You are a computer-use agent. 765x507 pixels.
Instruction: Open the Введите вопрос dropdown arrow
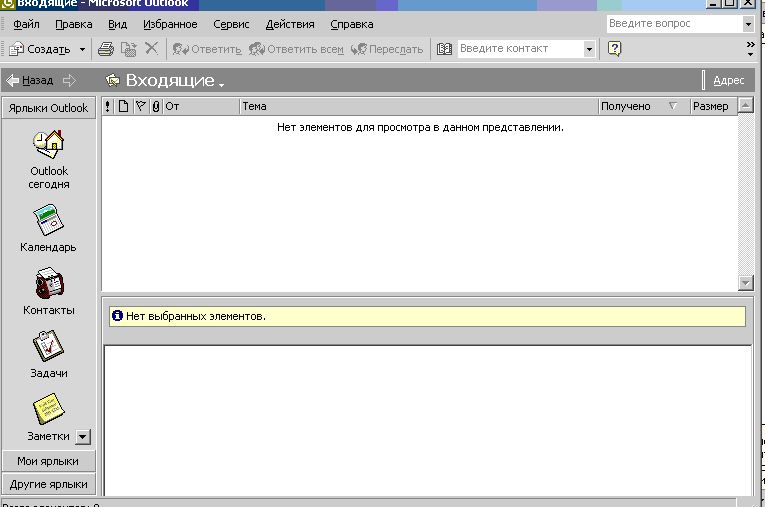[x=748, y=23]
